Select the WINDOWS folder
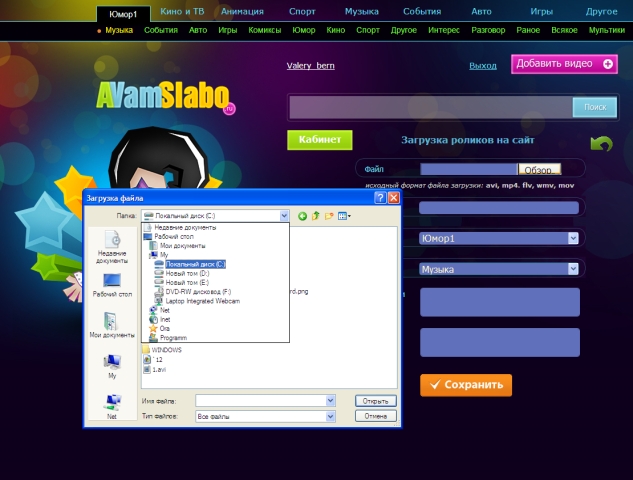 162,350
